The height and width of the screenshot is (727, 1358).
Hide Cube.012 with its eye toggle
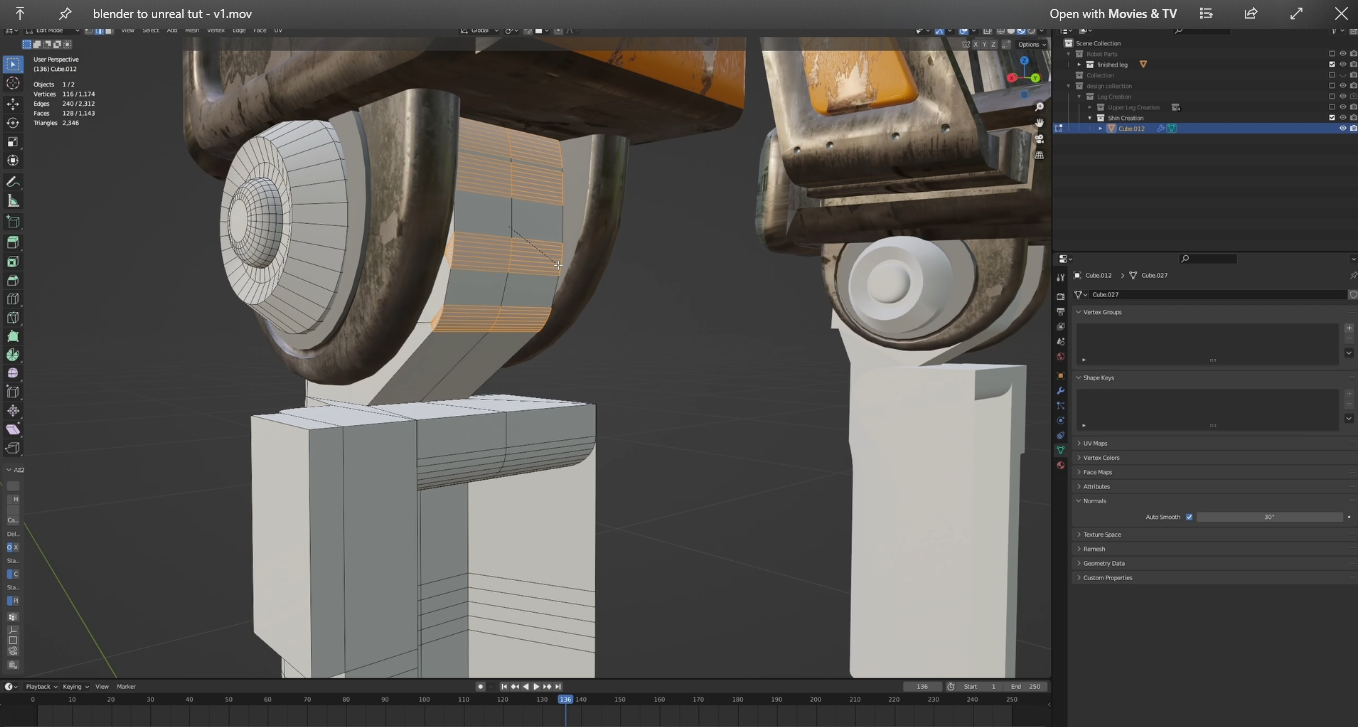click(x=1343, y=128)
